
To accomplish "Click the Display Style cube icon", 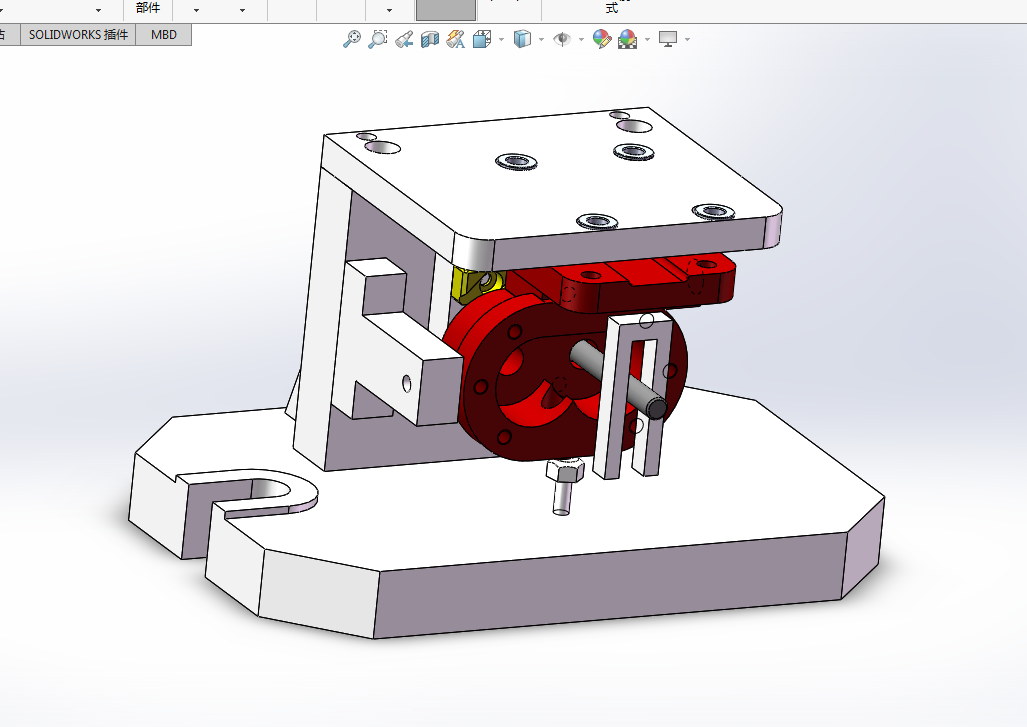I will click(522, 39).
